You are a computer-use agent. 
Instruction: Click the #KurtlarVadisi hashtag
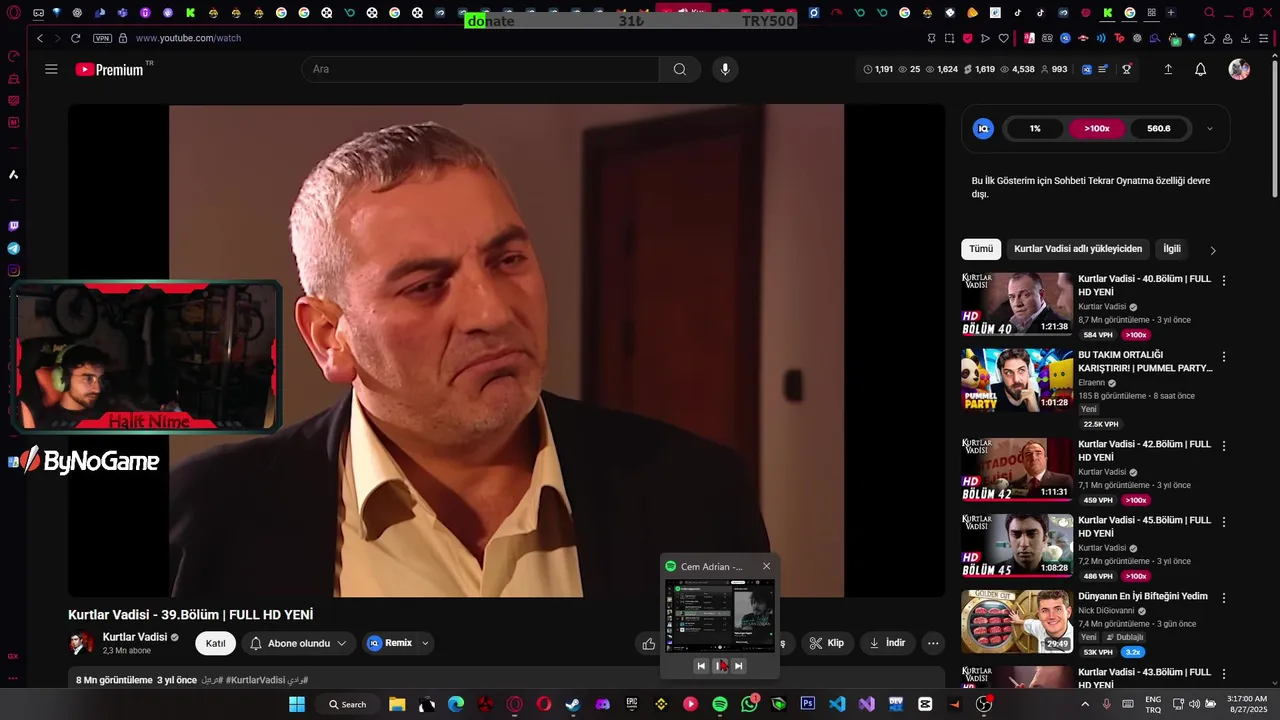coord(255,680)
